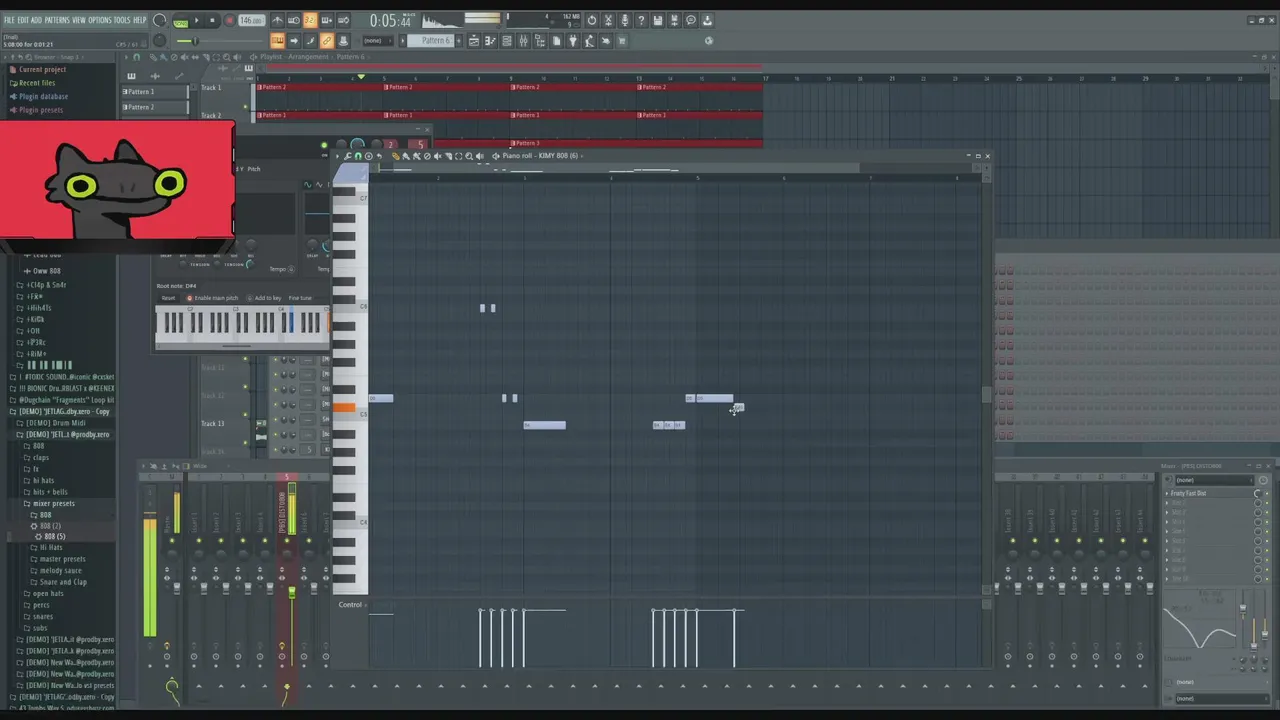Open the channel rack view icon
1280x720 pixels.
(507, 41)
